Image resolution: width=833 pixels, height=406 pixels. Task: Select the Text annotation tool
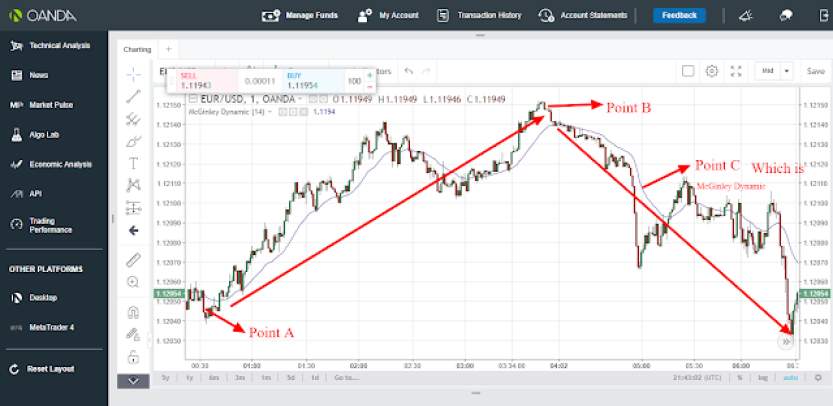click(133, 163)
